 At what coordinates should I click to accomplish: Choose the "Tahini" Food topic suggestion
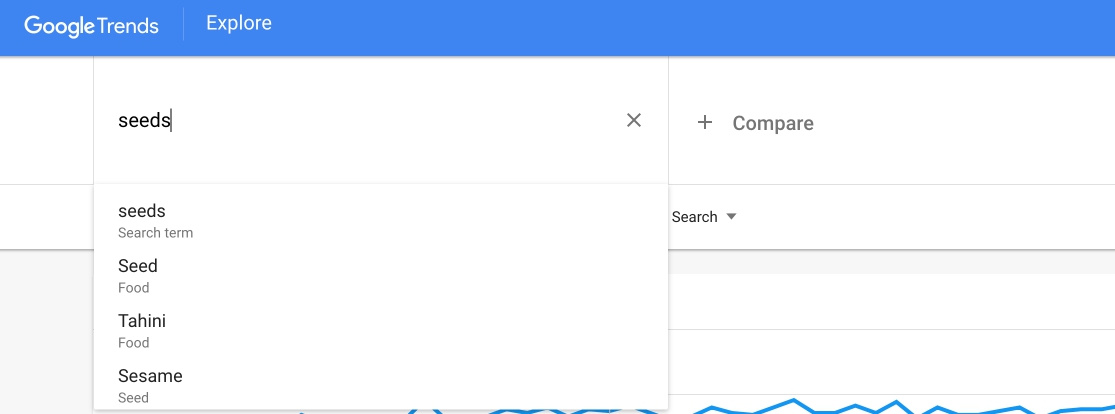[x=380, y=331]
